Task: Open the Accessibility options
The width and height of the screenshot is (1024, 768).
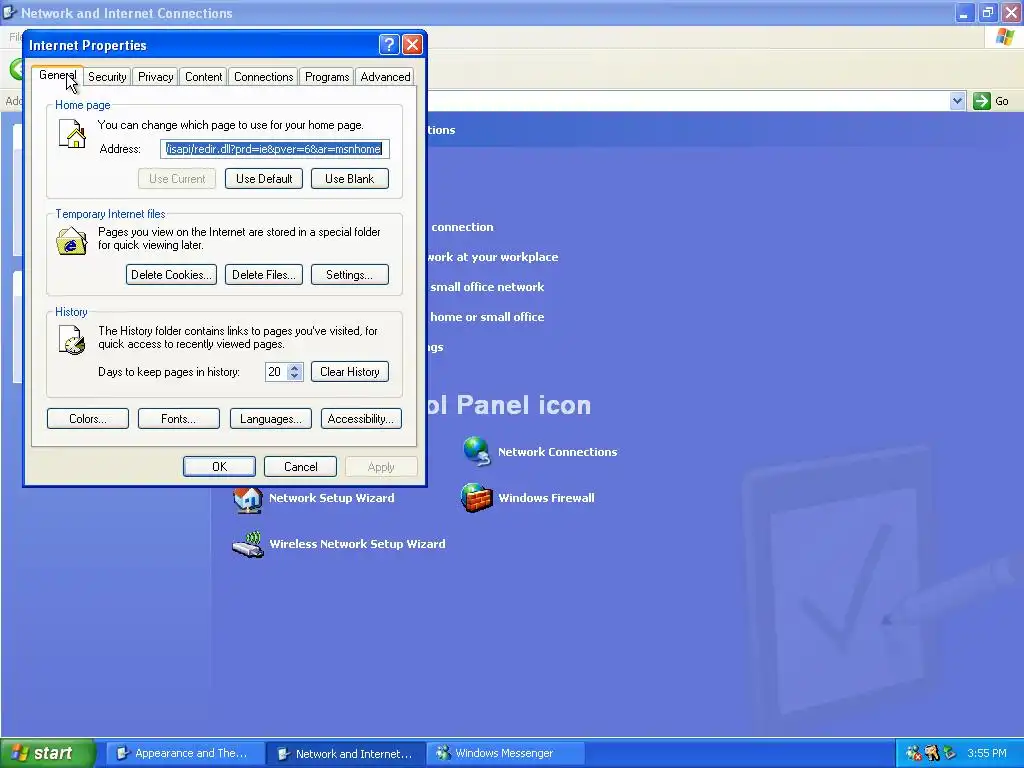Action: tap(361, 419)
